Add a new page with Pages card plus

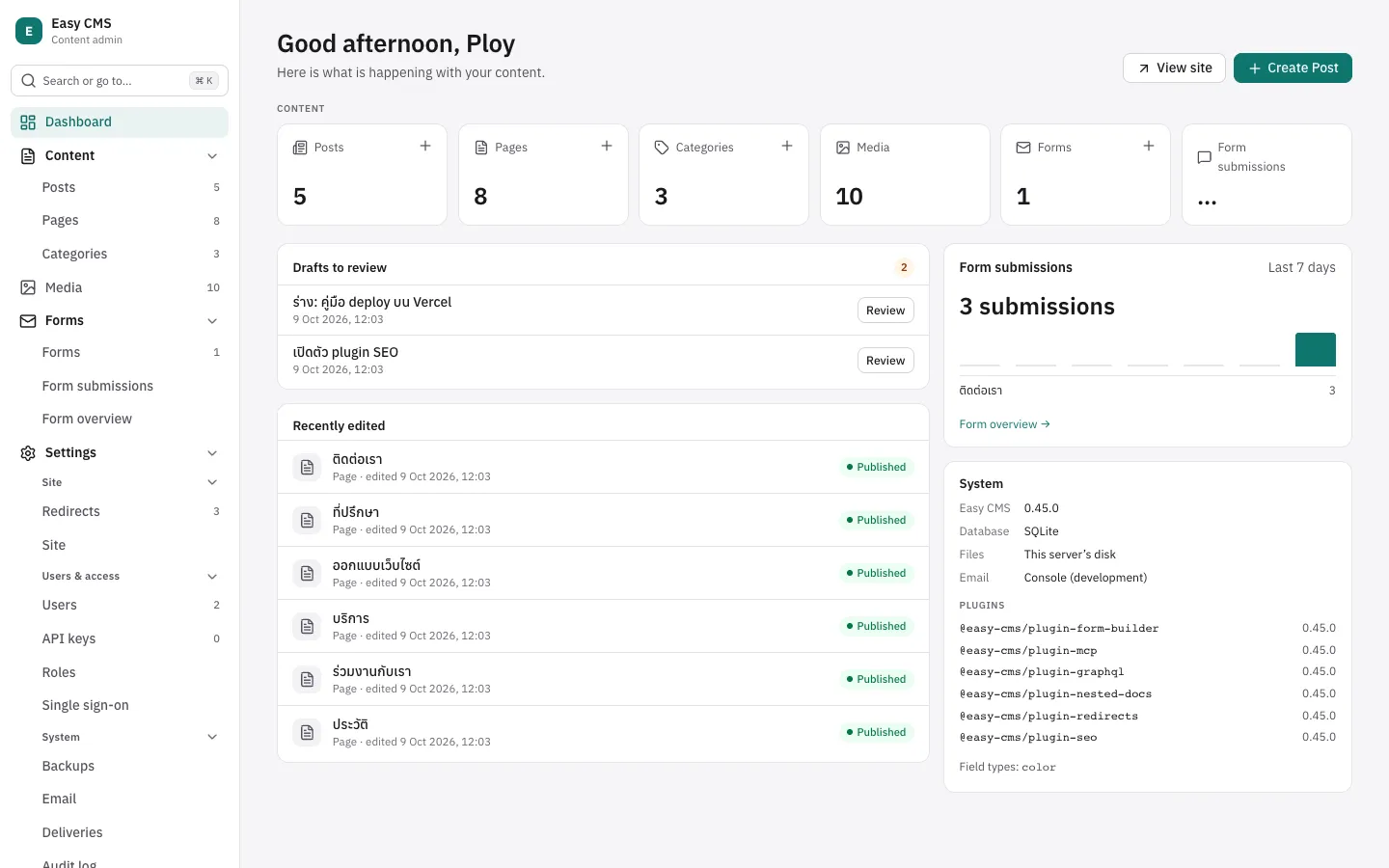(x=607, y=146)
